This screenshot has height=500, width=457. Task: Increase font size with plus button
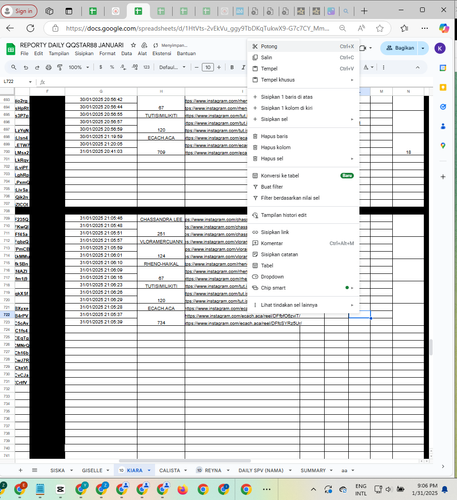219,67
